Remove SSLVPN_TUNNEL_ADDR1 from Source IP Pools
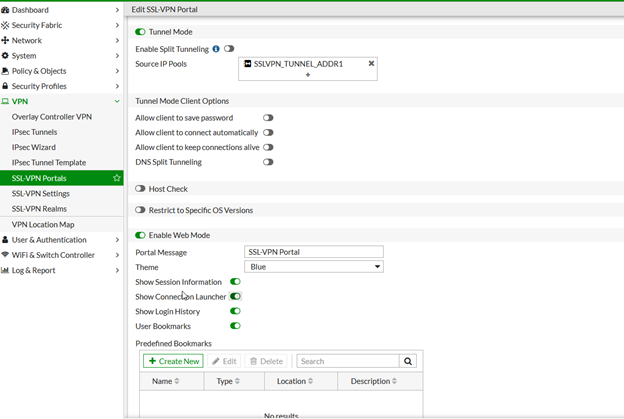The width and height of the screenshot is (624, 419). (x=371, y=63)
